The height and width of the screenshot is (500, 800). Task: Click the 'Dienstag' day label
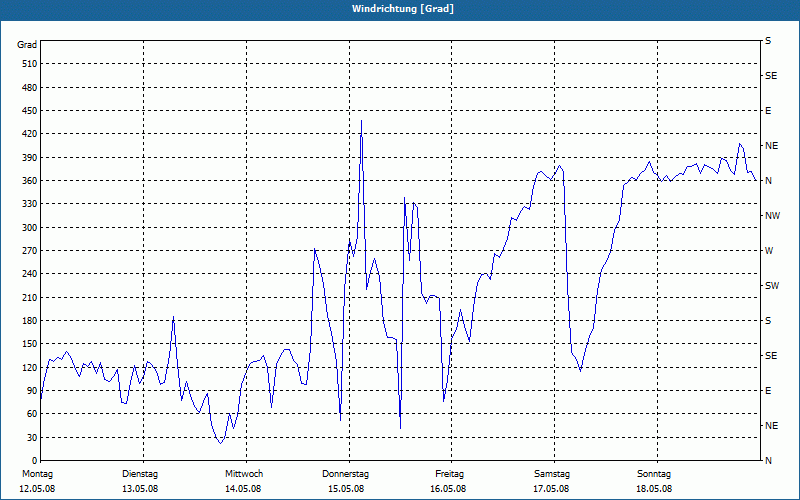(140, 474)
